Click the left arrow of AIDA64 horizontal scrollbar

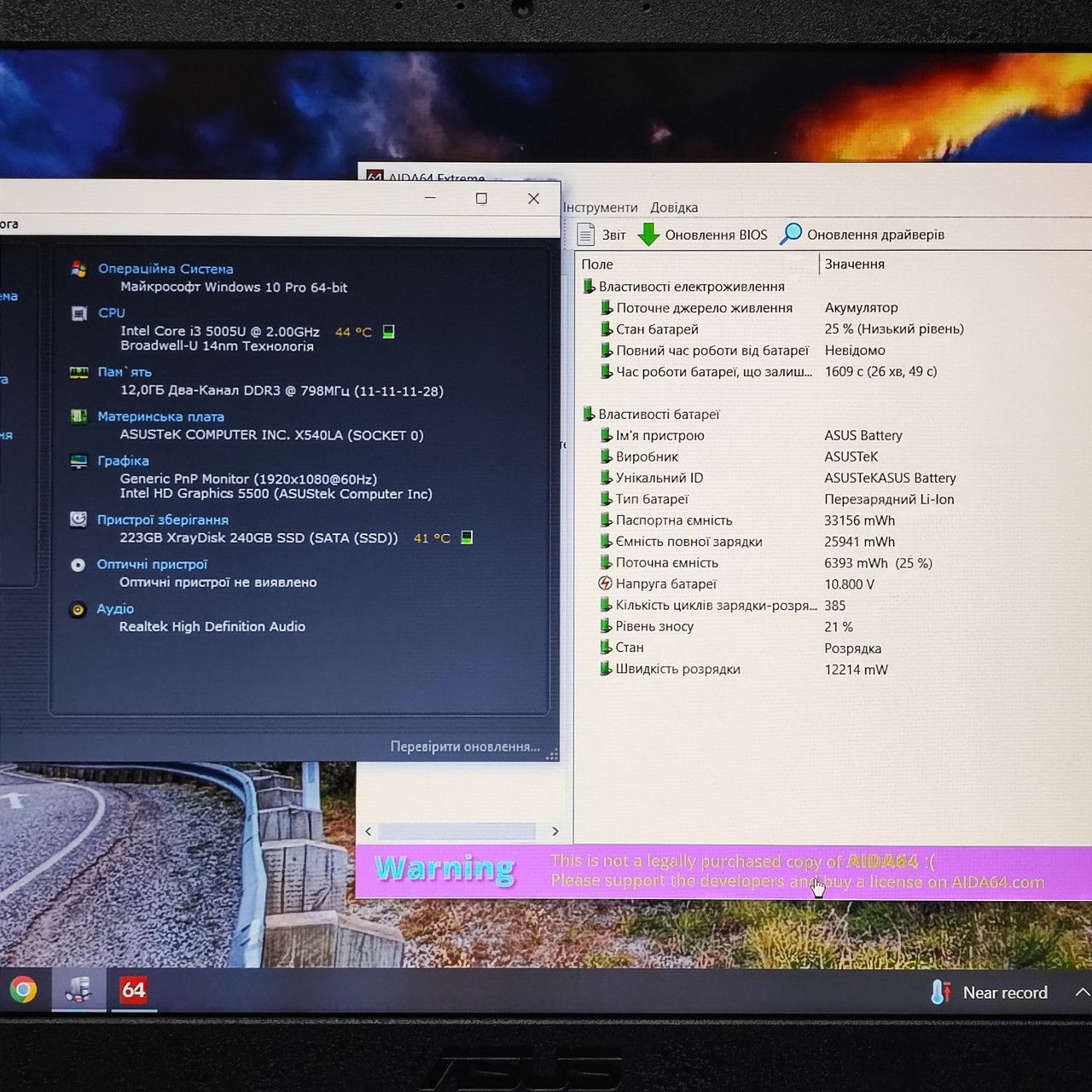(369, 831)
